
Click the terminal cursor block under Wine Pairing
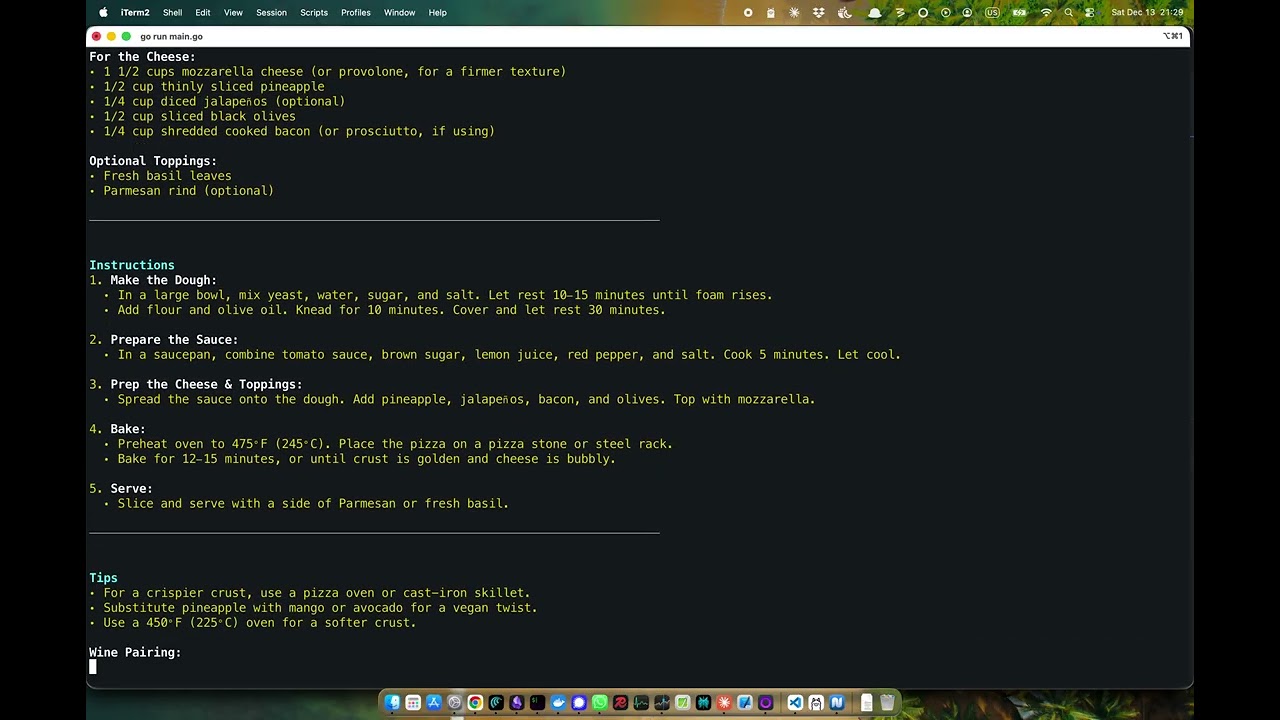tap(93, 667)
